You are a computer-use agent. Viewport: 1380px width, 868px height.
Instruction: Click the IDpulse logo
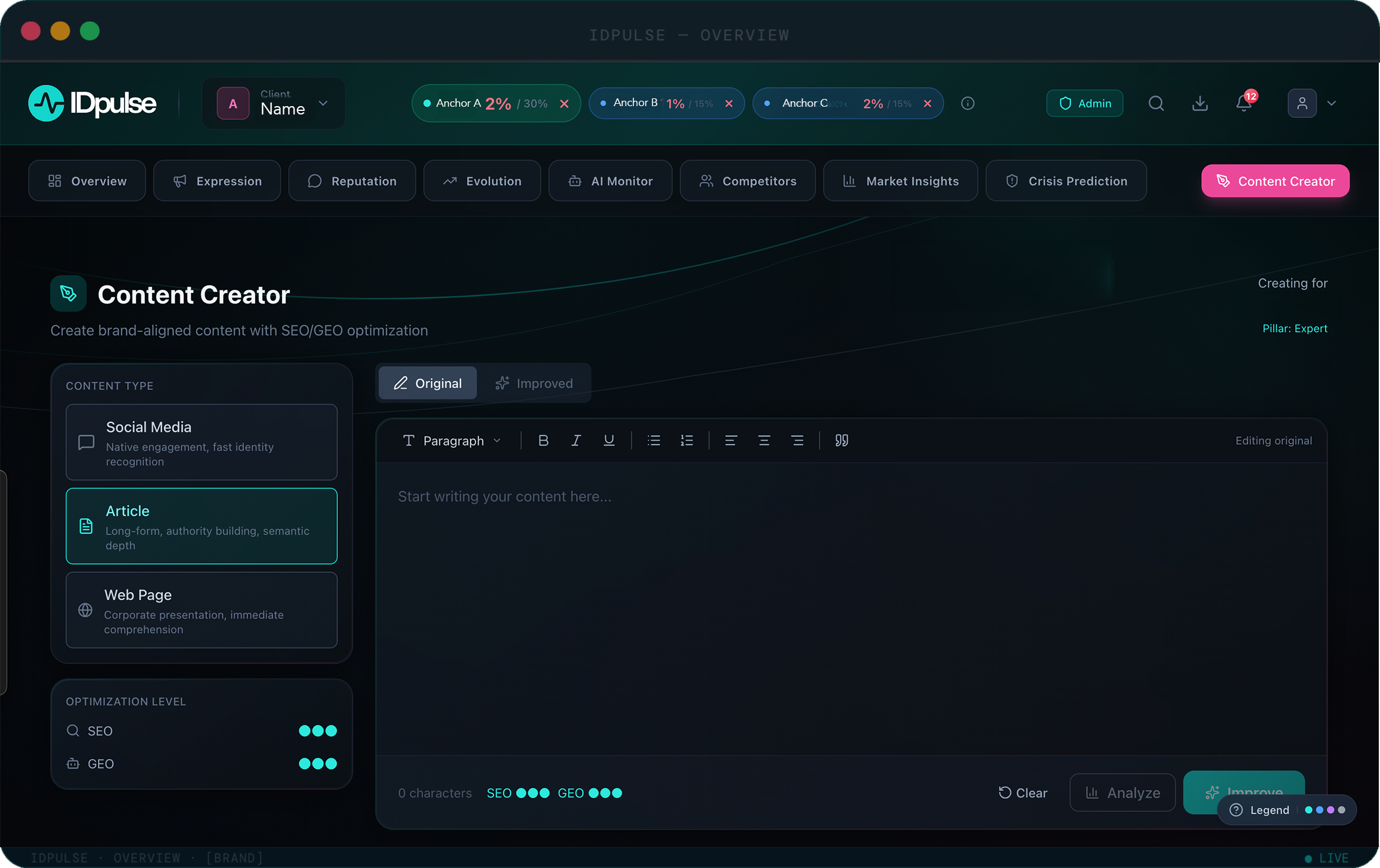click(x=92, y=103)
